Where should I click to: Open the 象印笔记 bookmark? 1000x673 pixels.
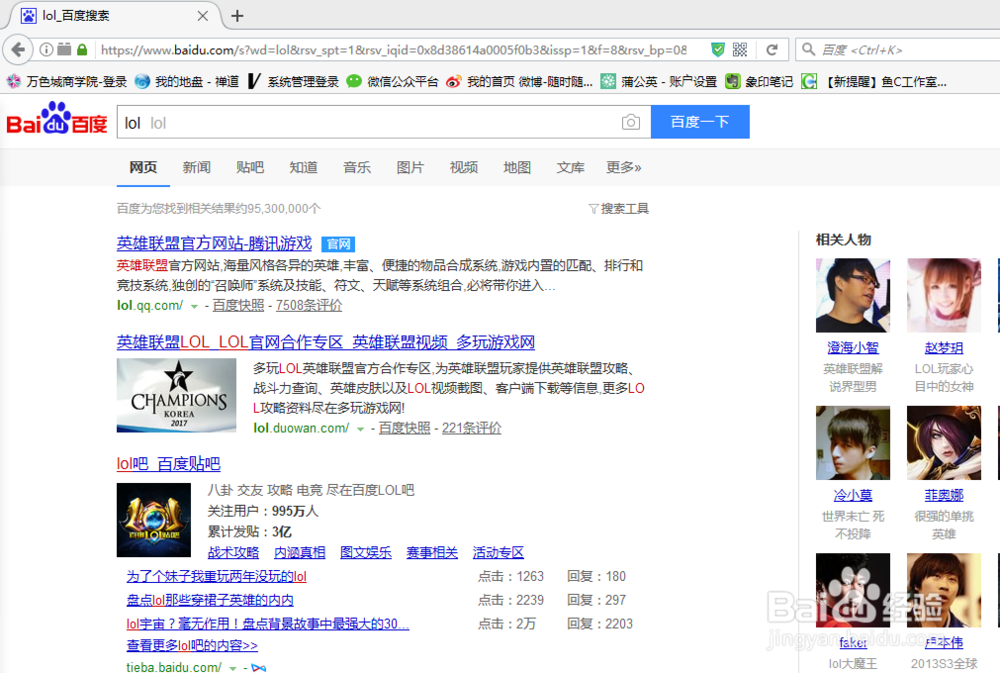click(x=759, y=82)
